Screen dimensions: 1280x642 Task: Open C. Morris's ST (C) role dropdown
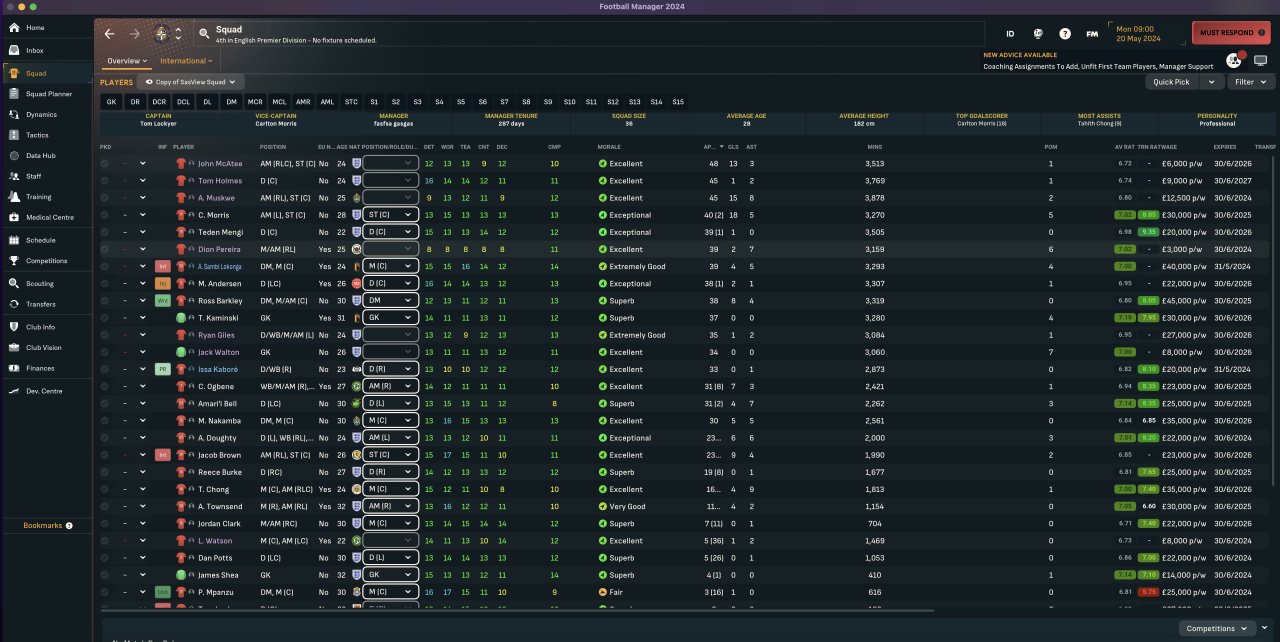(390, 215)
